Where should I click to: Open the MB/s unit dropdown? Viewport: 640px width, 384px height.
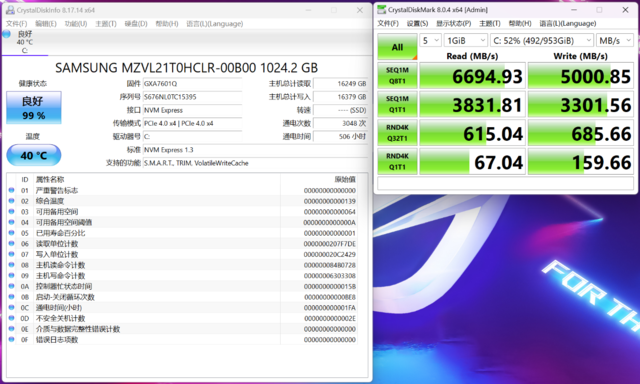point(615,40)
